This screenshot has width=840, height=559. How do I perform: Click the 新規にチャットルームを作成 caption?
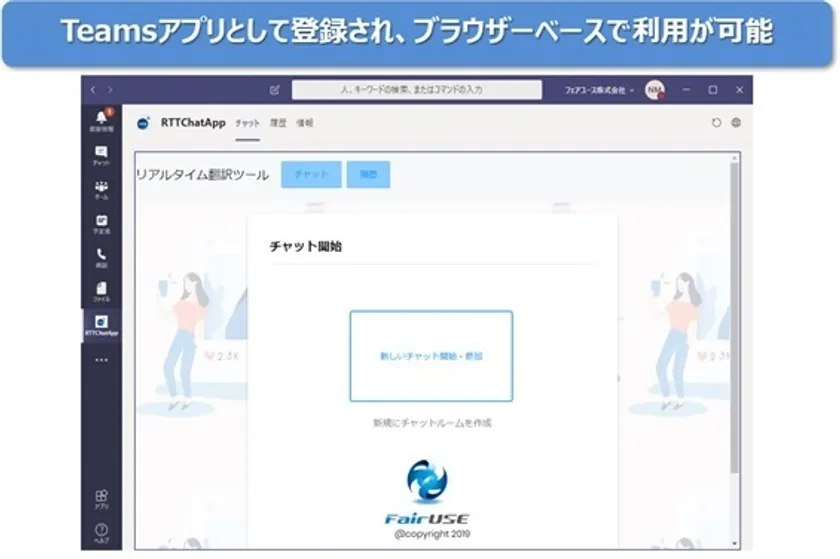(x=432, y=423)
